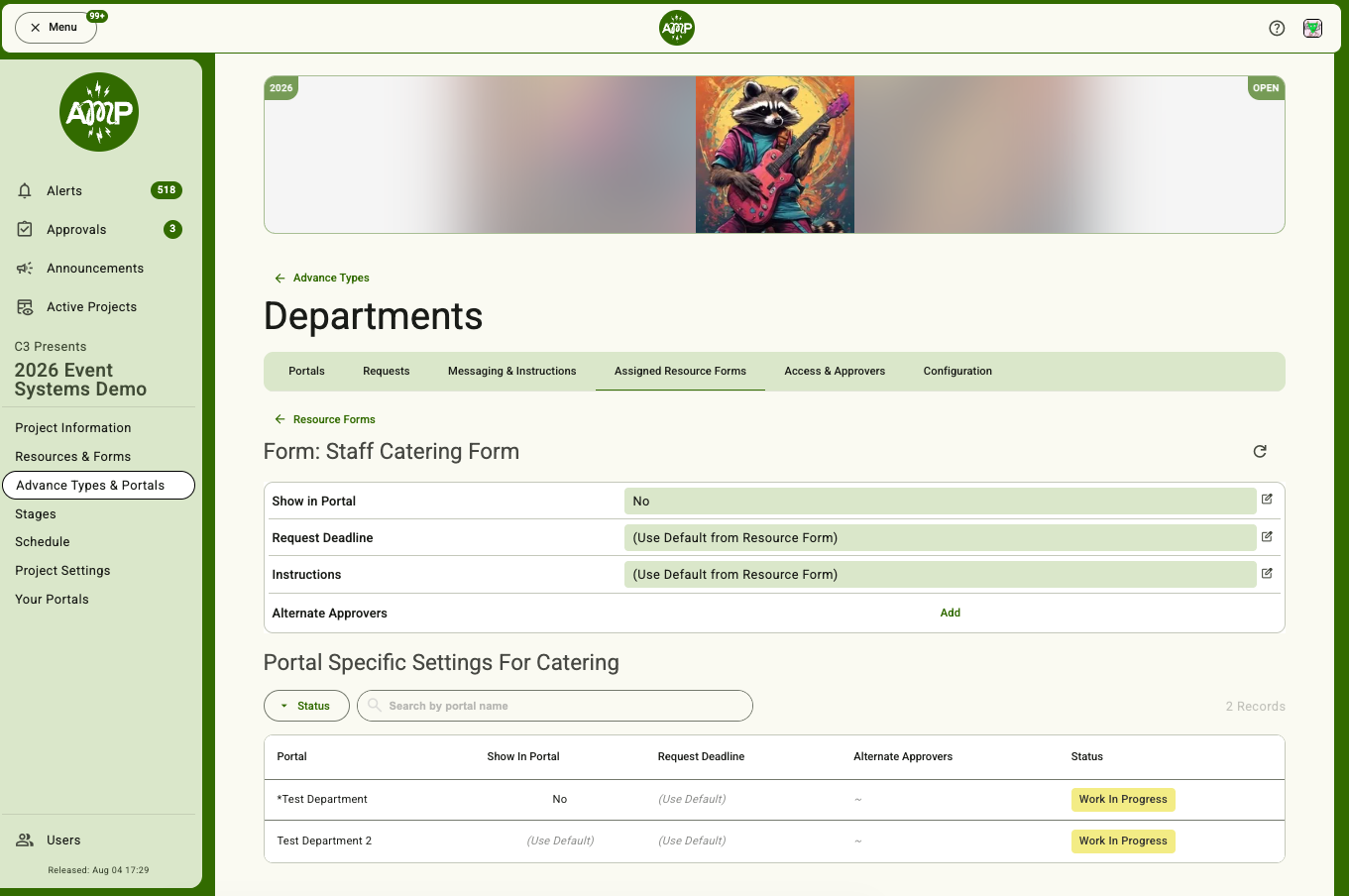Viewport: 1349px width, 896px height.
Task: Open the Messaging & Instructions tab
Action: click(511, 371)
